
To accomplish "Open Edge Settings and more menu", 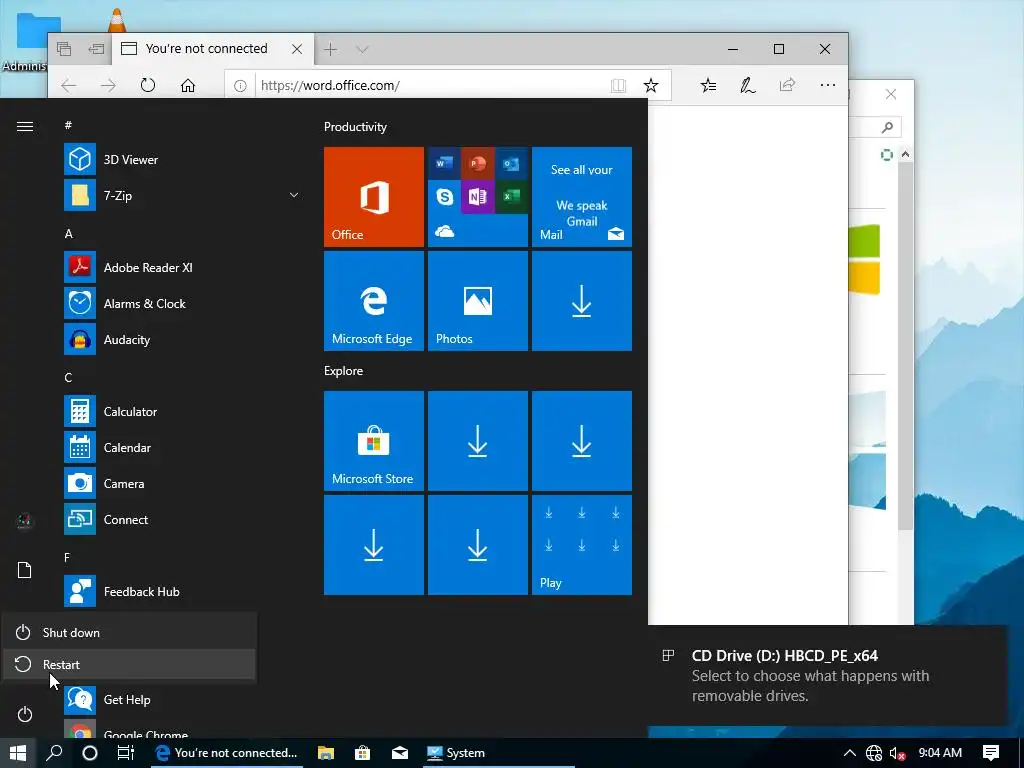I will click(827, 86).
